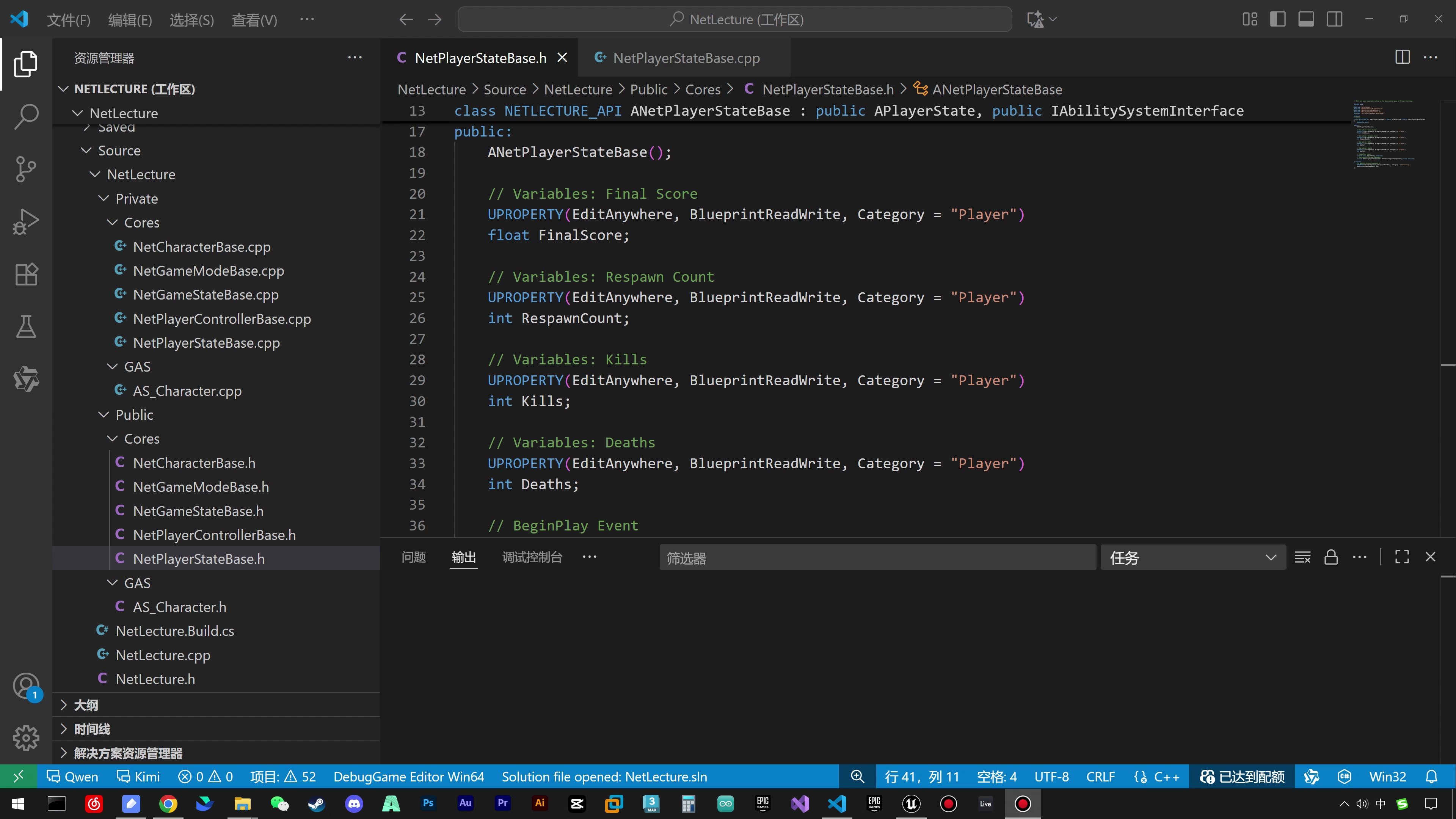Open Google Chrome from taskbar

point(168,804)
